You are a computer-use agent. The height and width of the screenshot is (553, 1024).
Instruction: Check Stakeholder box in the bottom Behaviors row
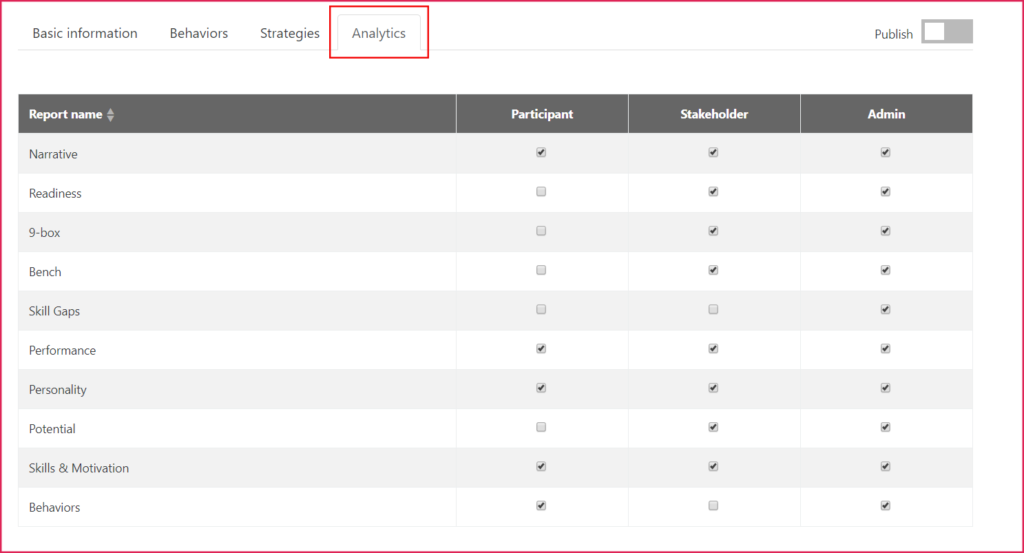coord(714,506)
